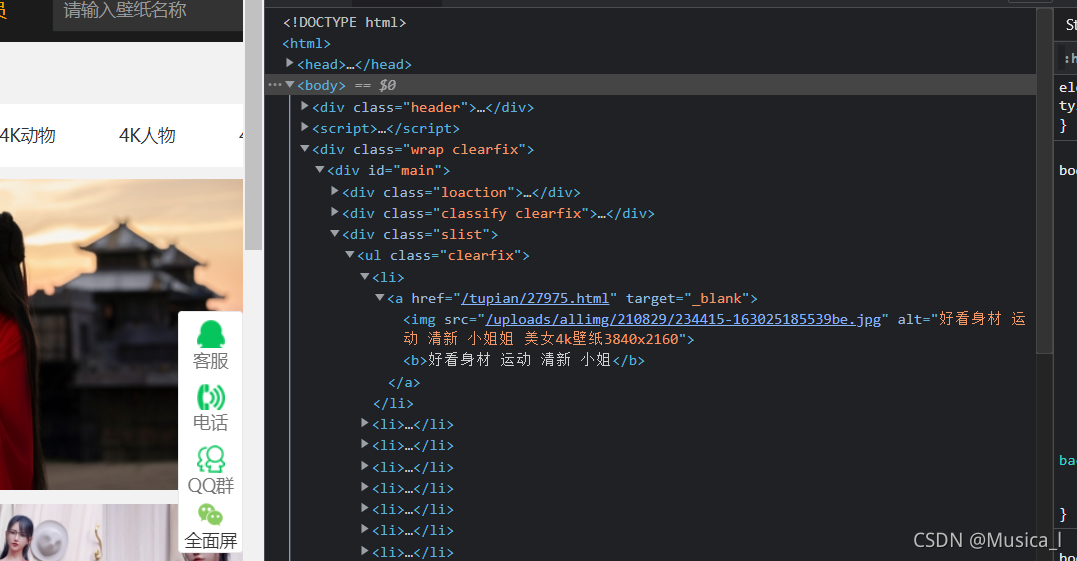Expand the div class loaction node
Viewport: 1077px width, 561px height.
tap(335, 191)
